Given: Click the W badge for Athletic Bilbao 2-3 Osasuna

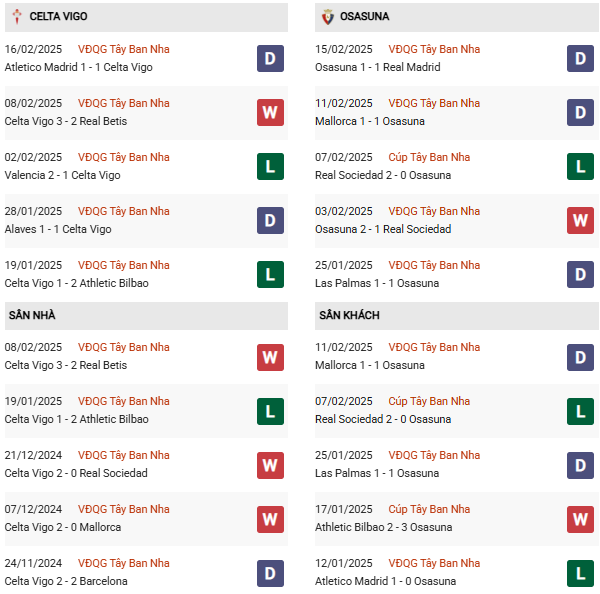Looking at the screenshot, I should tap(580, 519).
